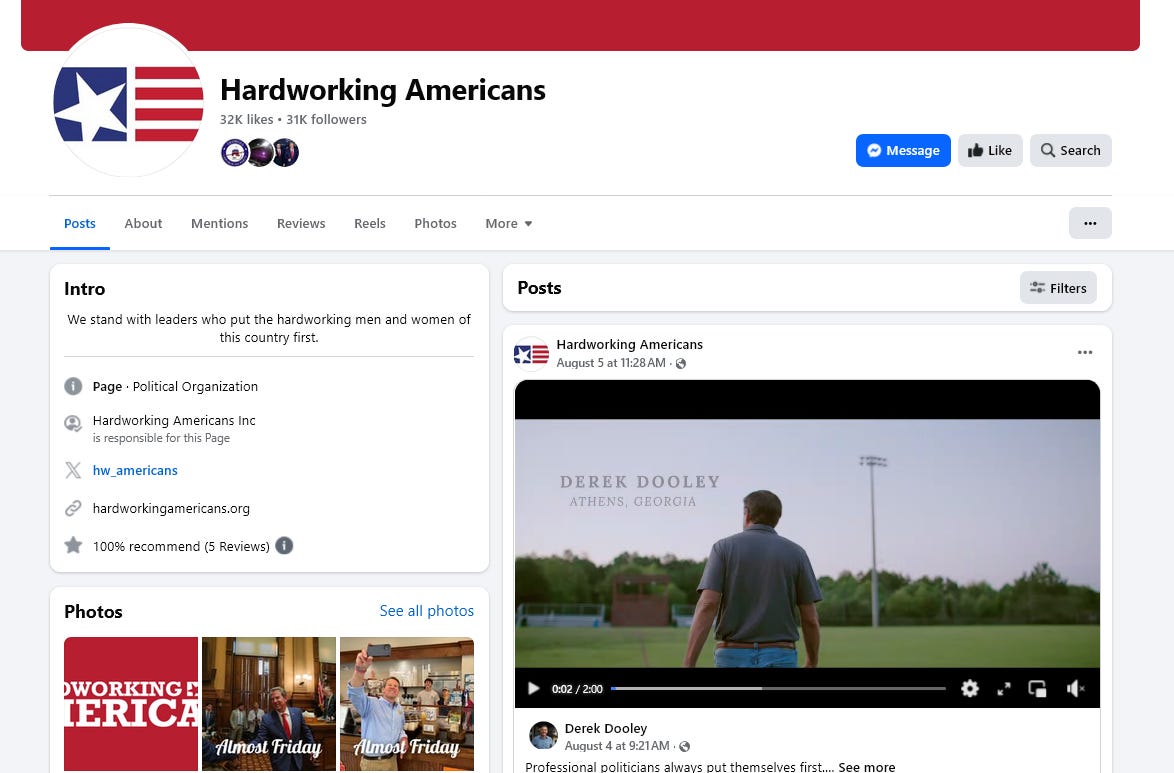Screen dimensions: 1174x773
Task: Open Derek Dooley's profile name link
Action: pyautogui.click(x=606, y=728)
